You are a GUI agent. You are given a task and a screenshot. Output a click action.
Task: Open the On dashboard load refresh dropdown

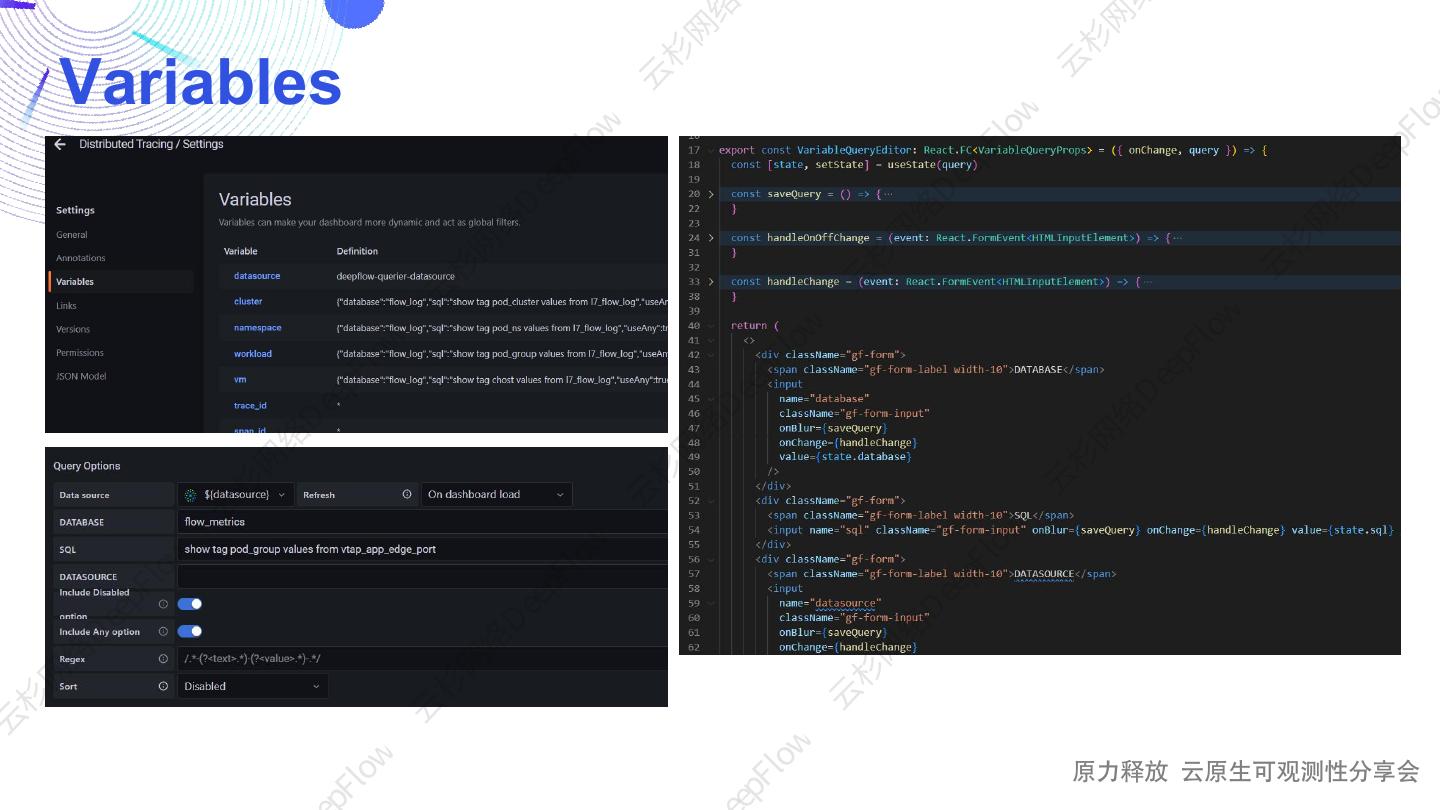(x=496, y=494)
